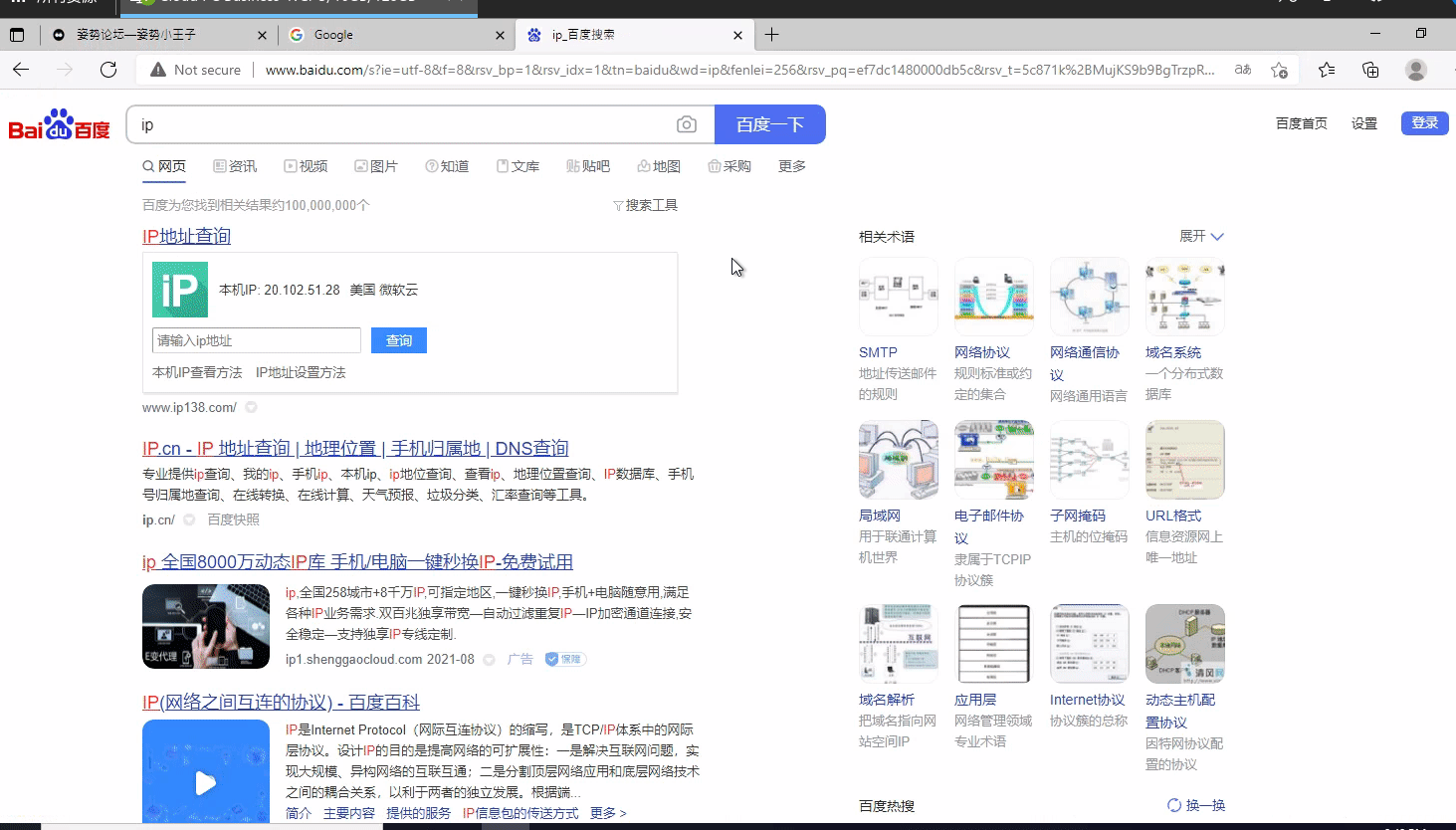Open tab actions menu icon
1456x830 pixels.
point(17,35)
